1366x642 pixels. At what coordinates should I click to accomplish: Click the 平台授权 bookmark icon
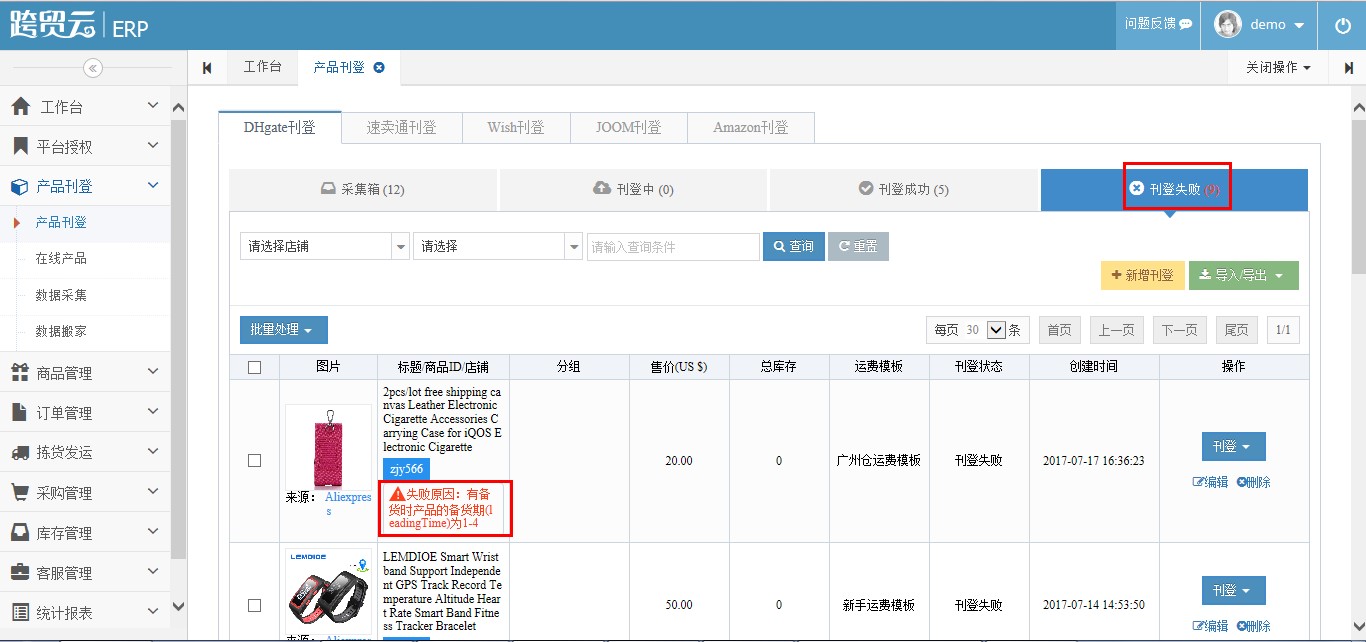pyautogui.click(x=20, y=146)
